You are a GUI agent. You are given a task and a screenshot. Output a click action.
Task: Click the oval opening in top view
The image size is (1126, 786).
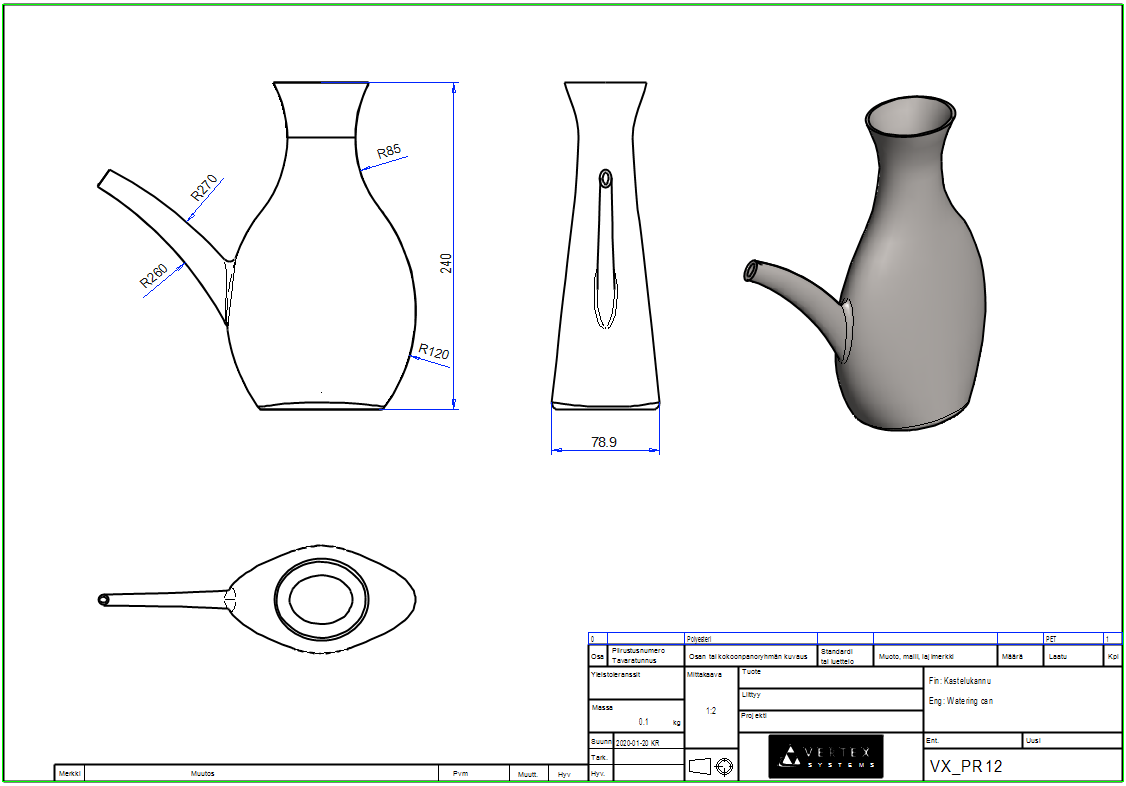click(321, 599)
